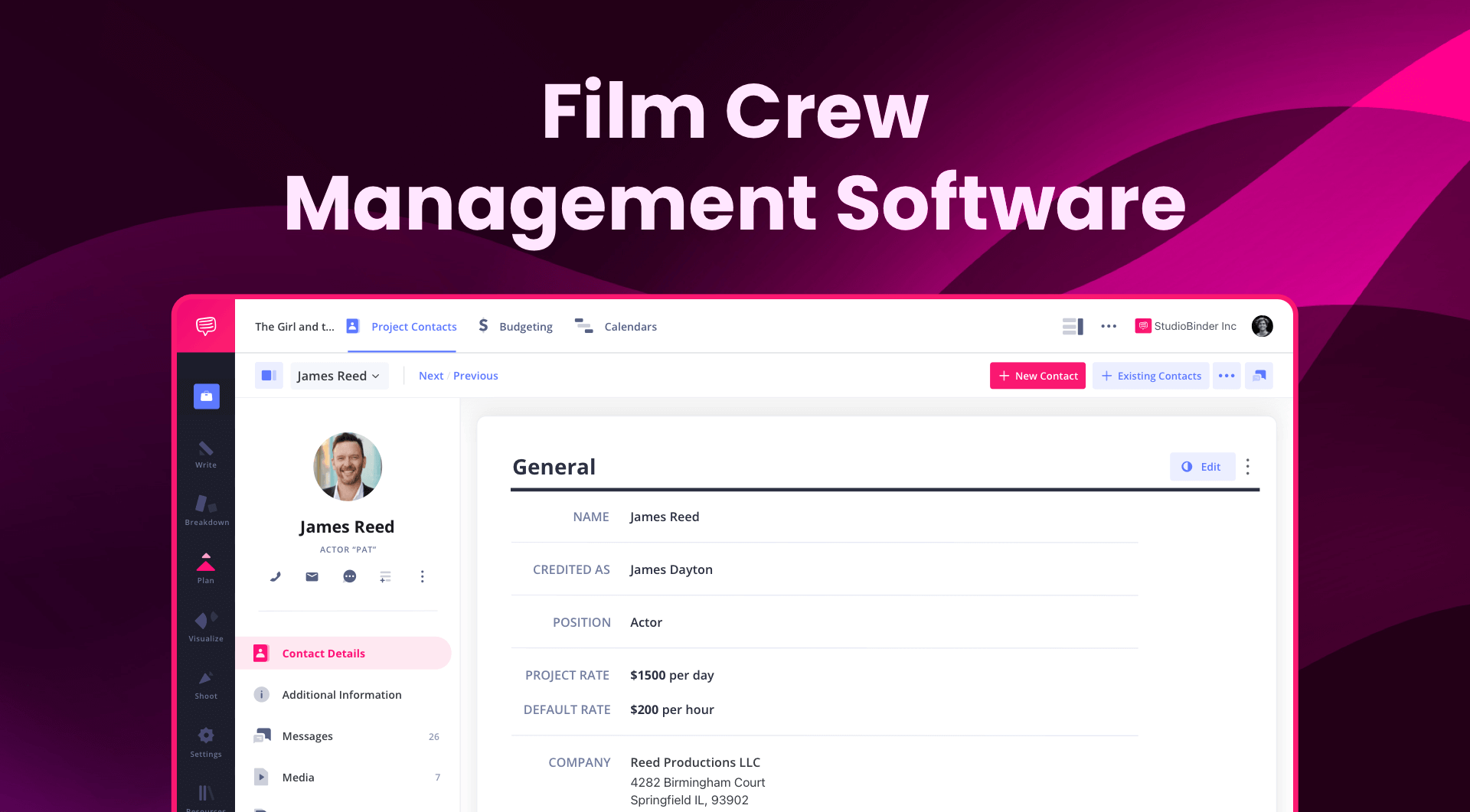Create a New Contact
The width and height of the screenshot is (1470, 812).
point(1037,375)
